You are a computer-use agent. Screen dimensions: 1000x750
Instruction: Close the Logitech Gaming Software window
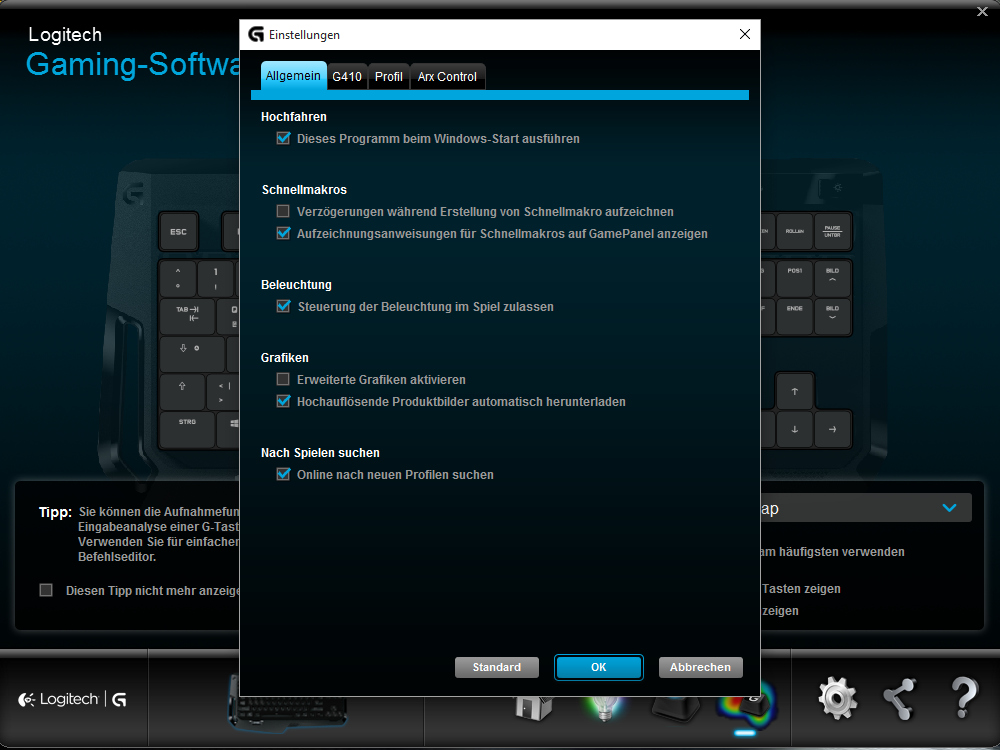tap(982, 11)
